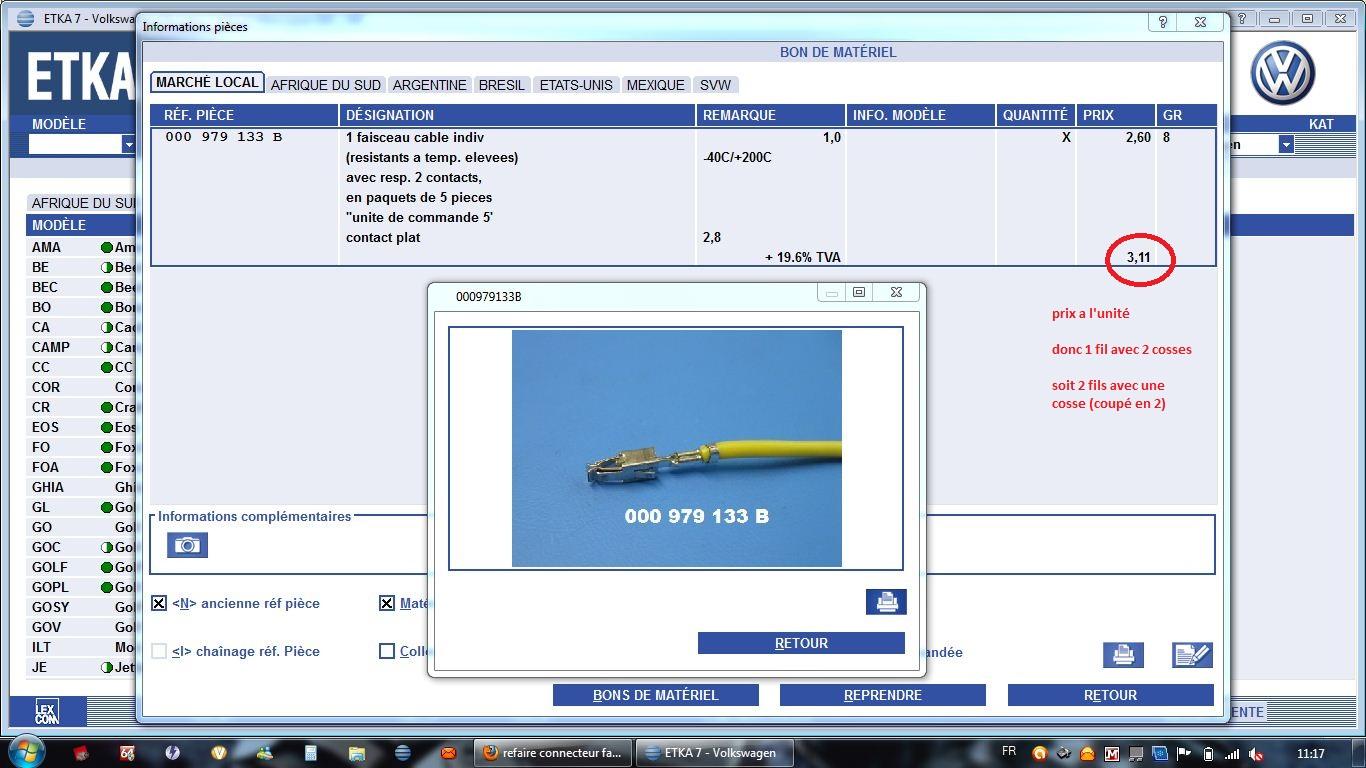
Task: Close the 000979133B image popup
Action: [x=896, y=293]
